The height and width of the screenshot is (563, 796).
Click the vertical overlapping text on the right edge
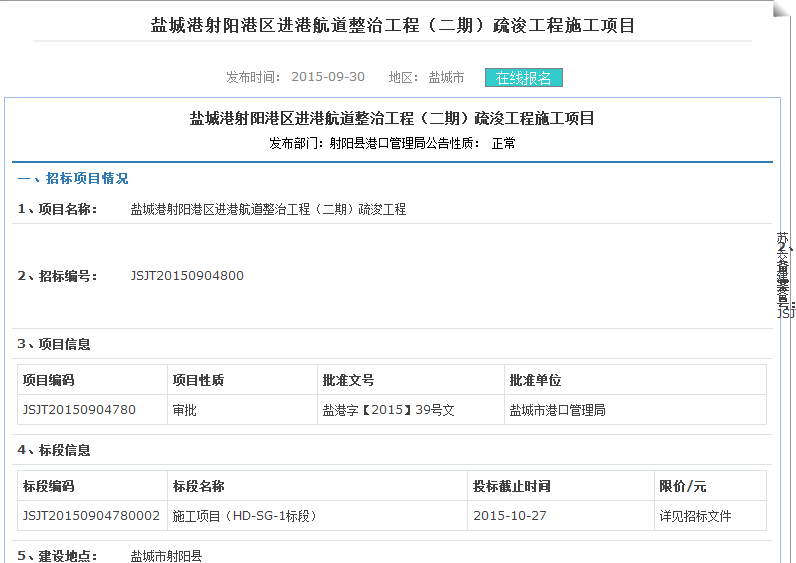coord(784,275)
